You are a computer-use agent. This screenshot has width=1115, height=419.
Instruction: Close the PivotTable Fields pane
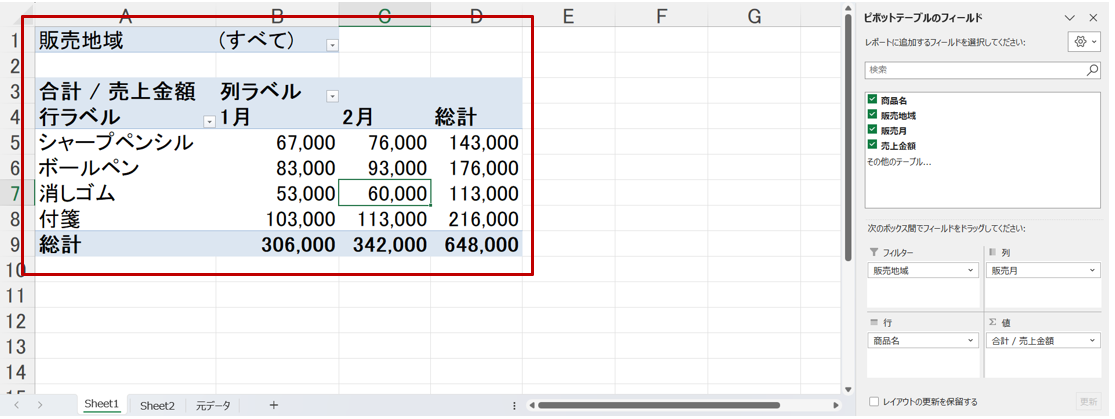click(1093, 17)
